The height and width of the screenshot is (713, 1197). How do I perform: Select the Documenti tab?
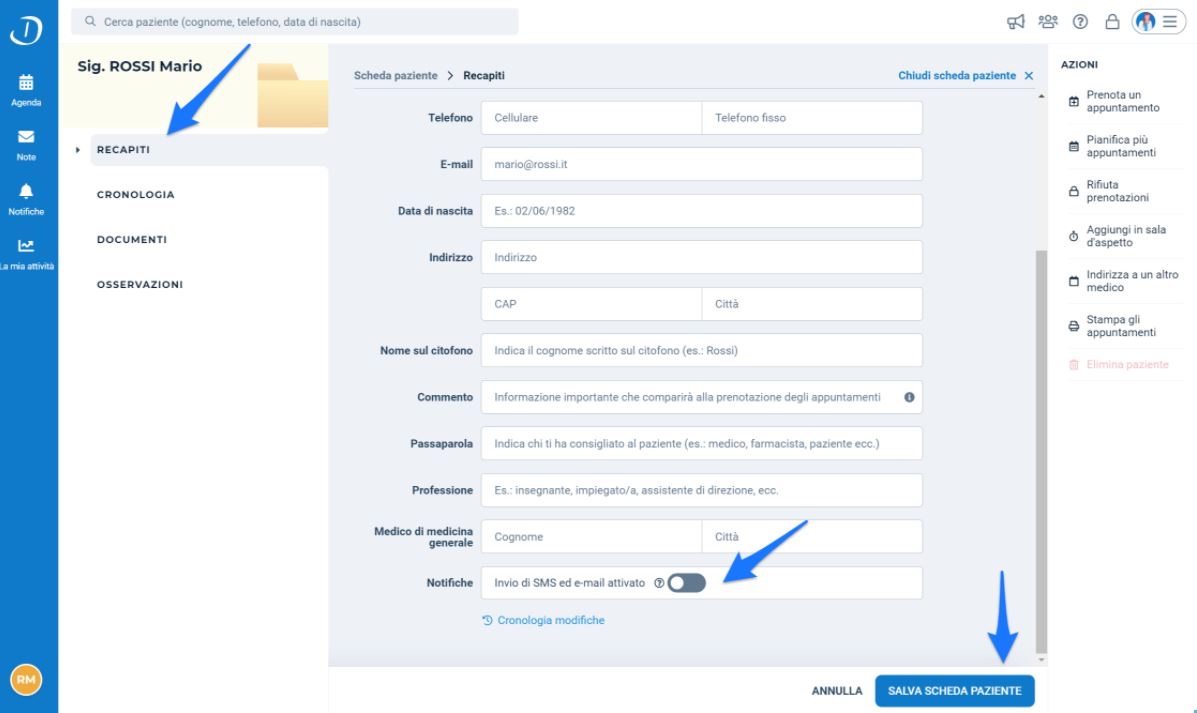[x=131, y=240]
